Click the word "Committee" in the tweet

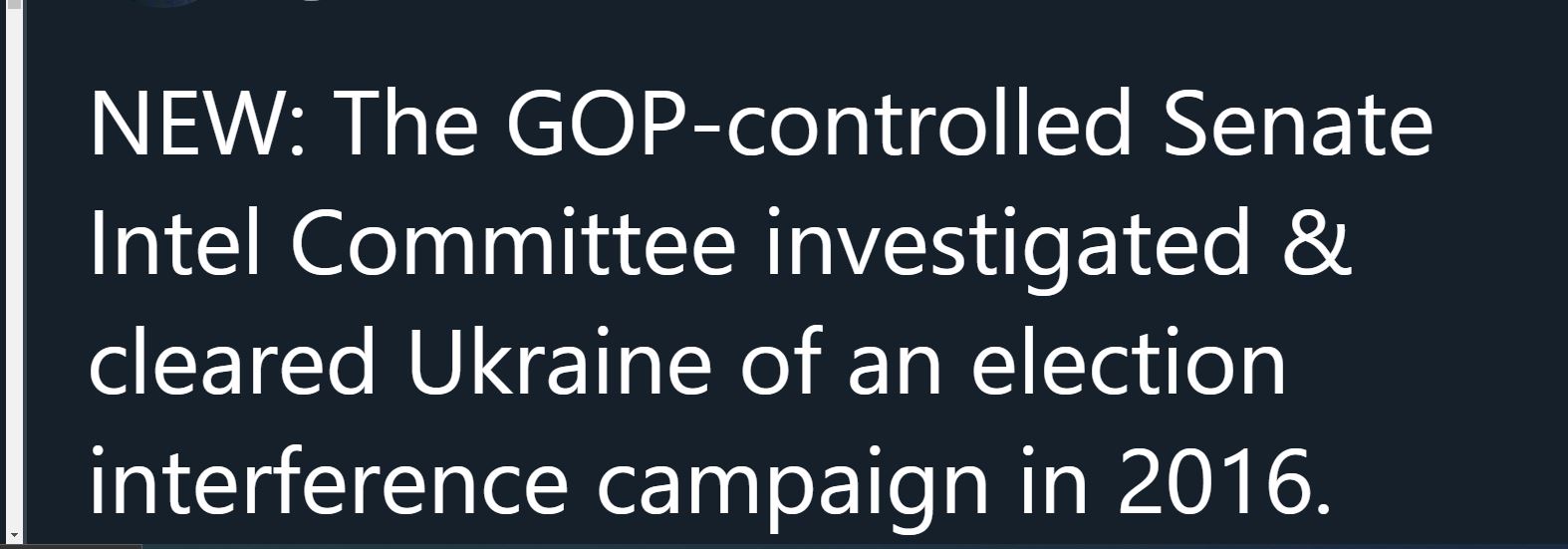[514, 243]
